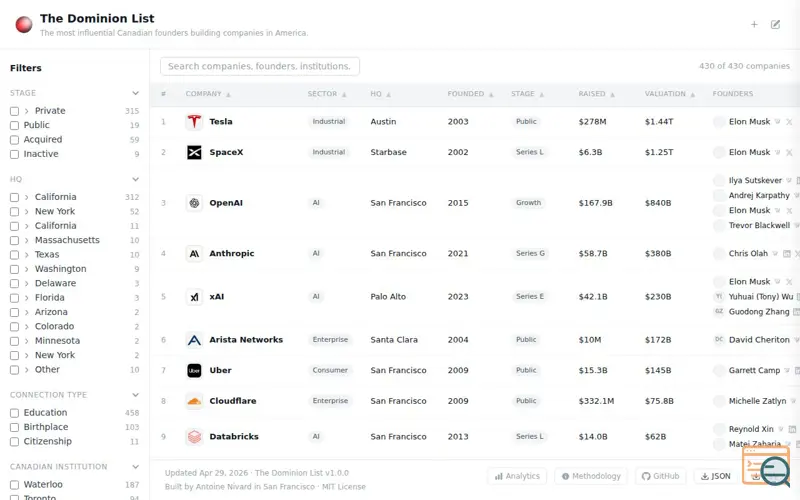Collapse the HQ filter section
Viewport: 800px width, 500px height.
click(135, 179)
